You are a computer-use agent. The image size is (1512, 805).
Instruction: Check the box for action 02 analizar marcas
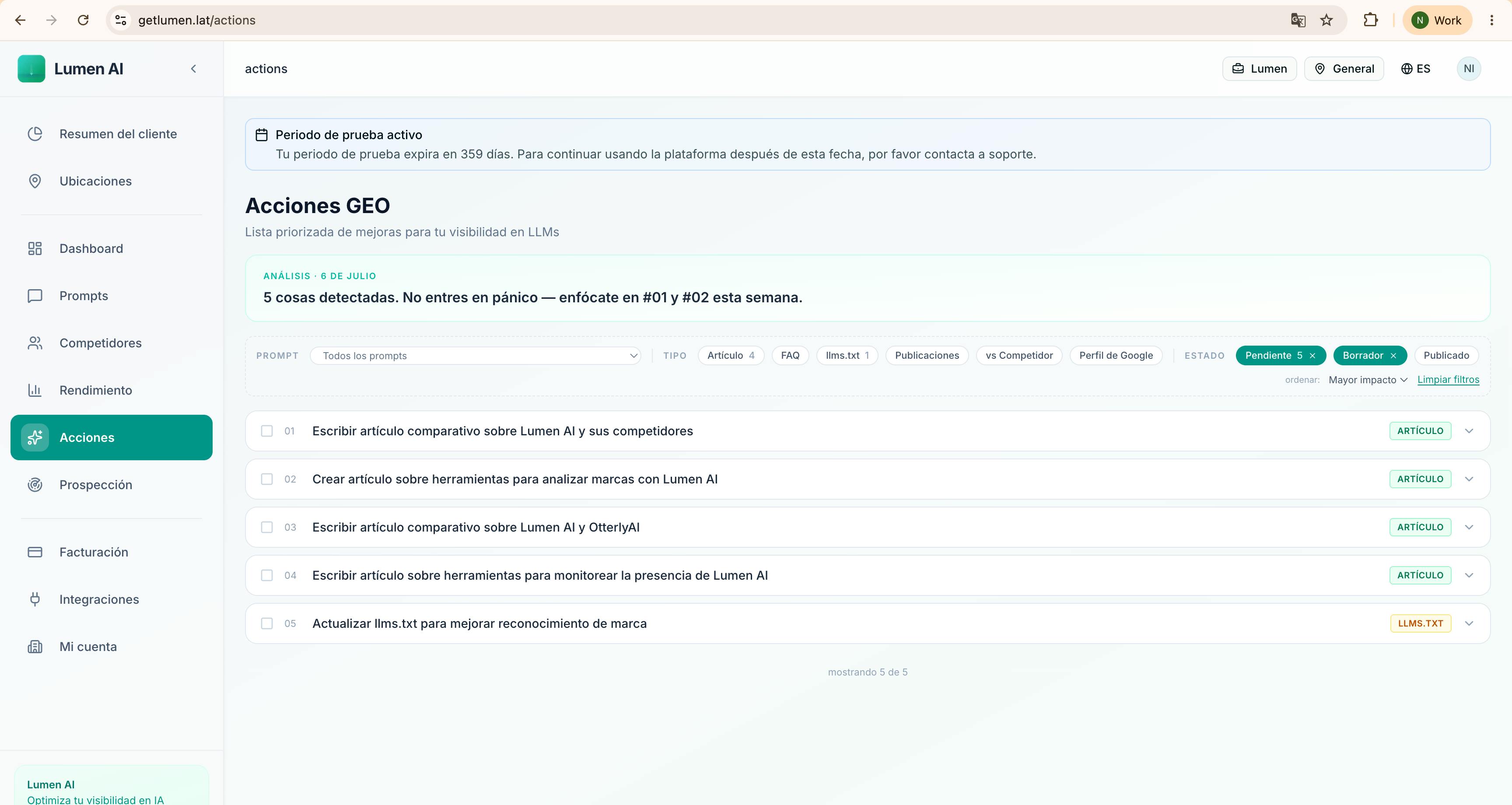[x=267, y=479]
